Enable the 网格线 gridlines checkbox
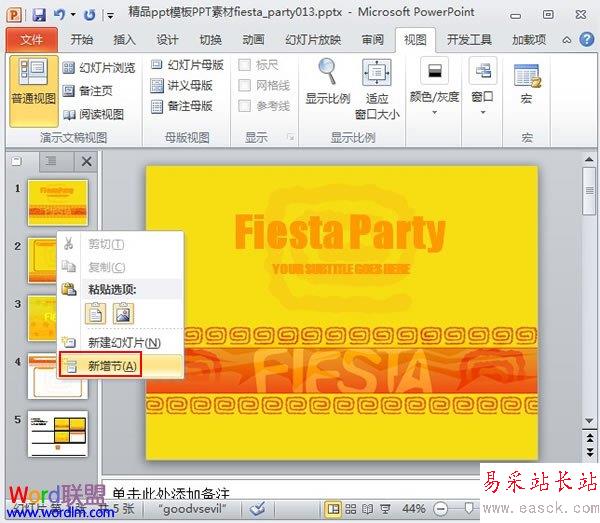Image resolution: width=600 pixels, height=523 pixels. (x=245, y=85)
